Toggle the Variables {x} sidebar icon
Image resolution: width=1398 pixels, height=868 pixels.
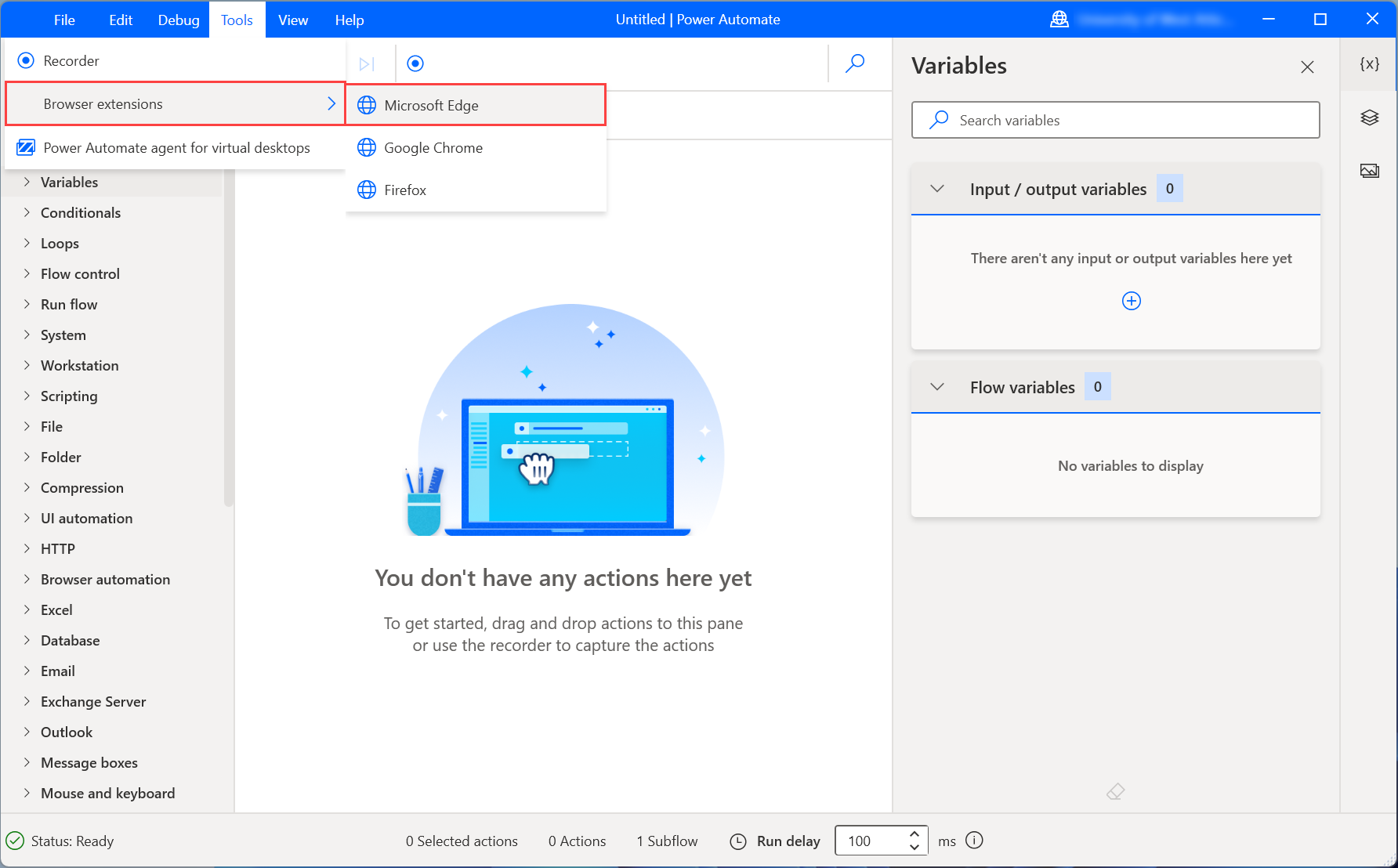[1369, 63]
